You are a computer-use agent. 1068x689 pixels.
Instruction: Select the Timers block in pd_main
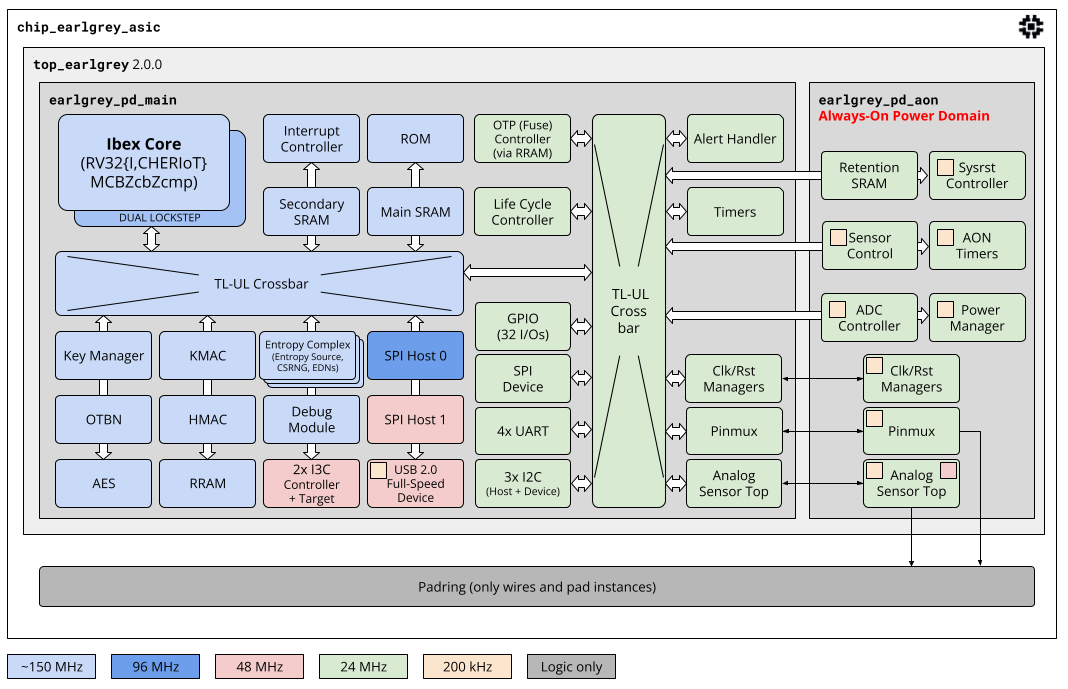pos(735,212)
